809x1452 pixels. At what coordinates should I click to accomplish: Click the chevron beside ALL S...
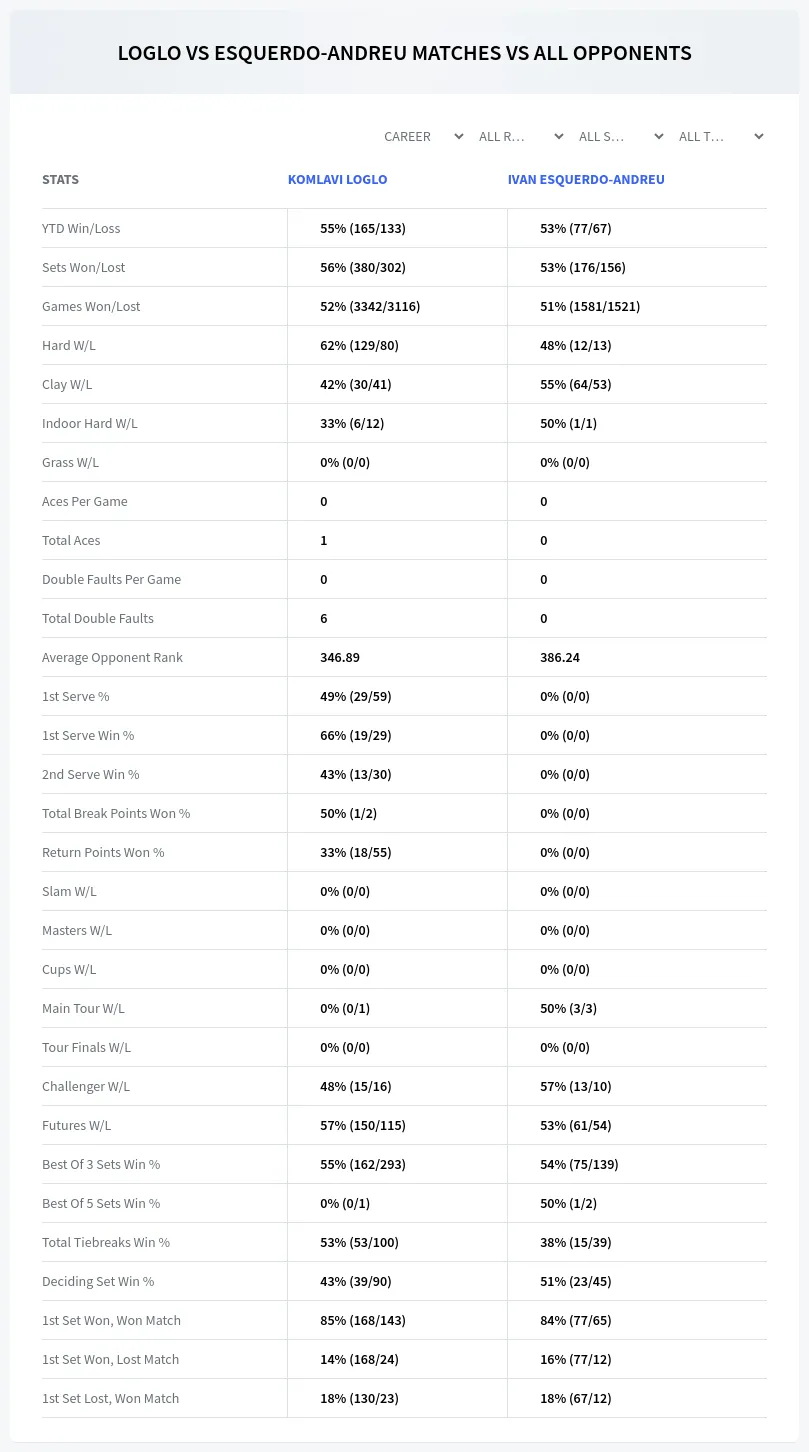click(x=659, y=136)
